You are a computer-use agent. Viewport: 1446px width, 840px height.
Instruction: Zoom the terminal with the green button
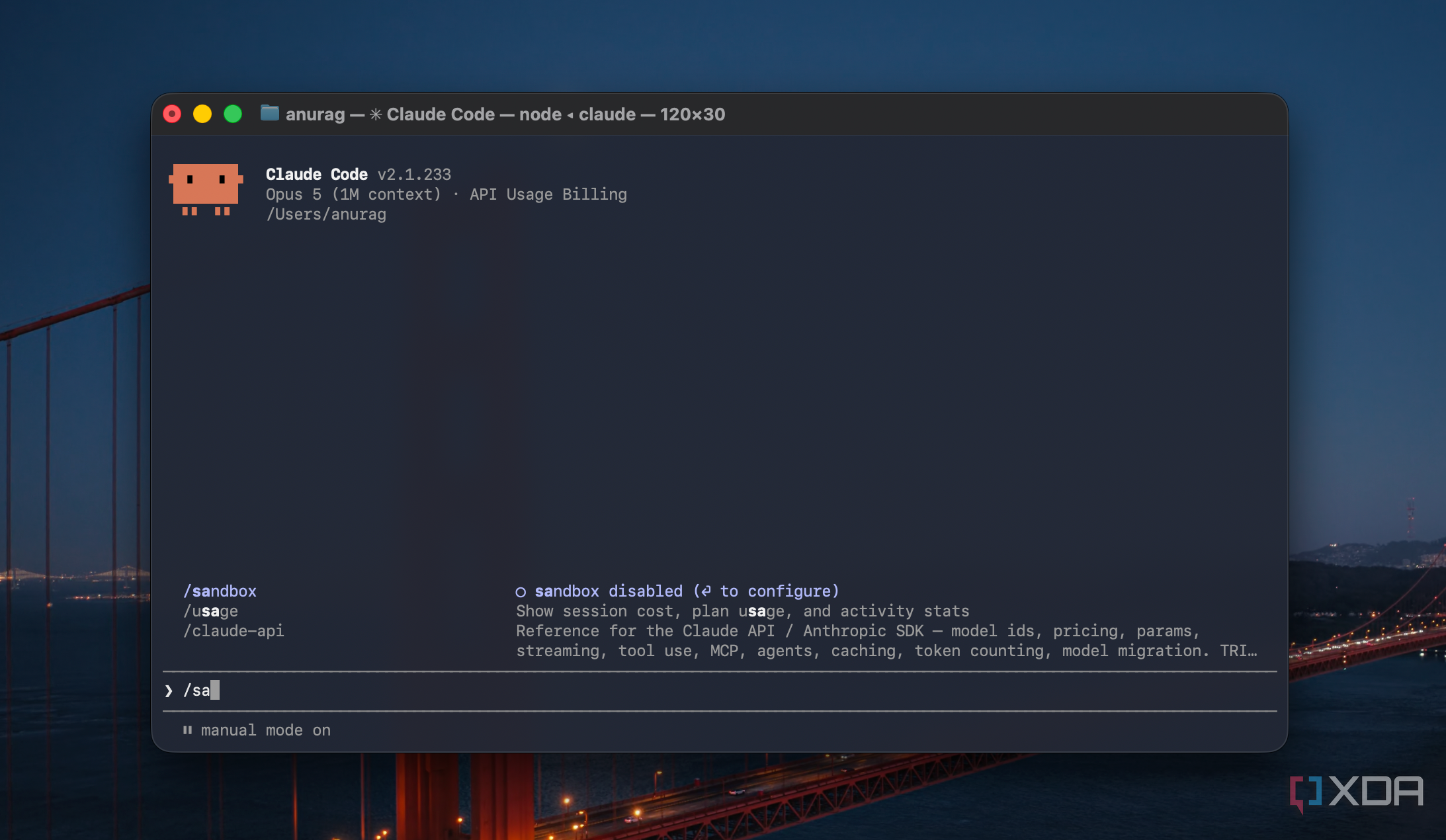233,114
